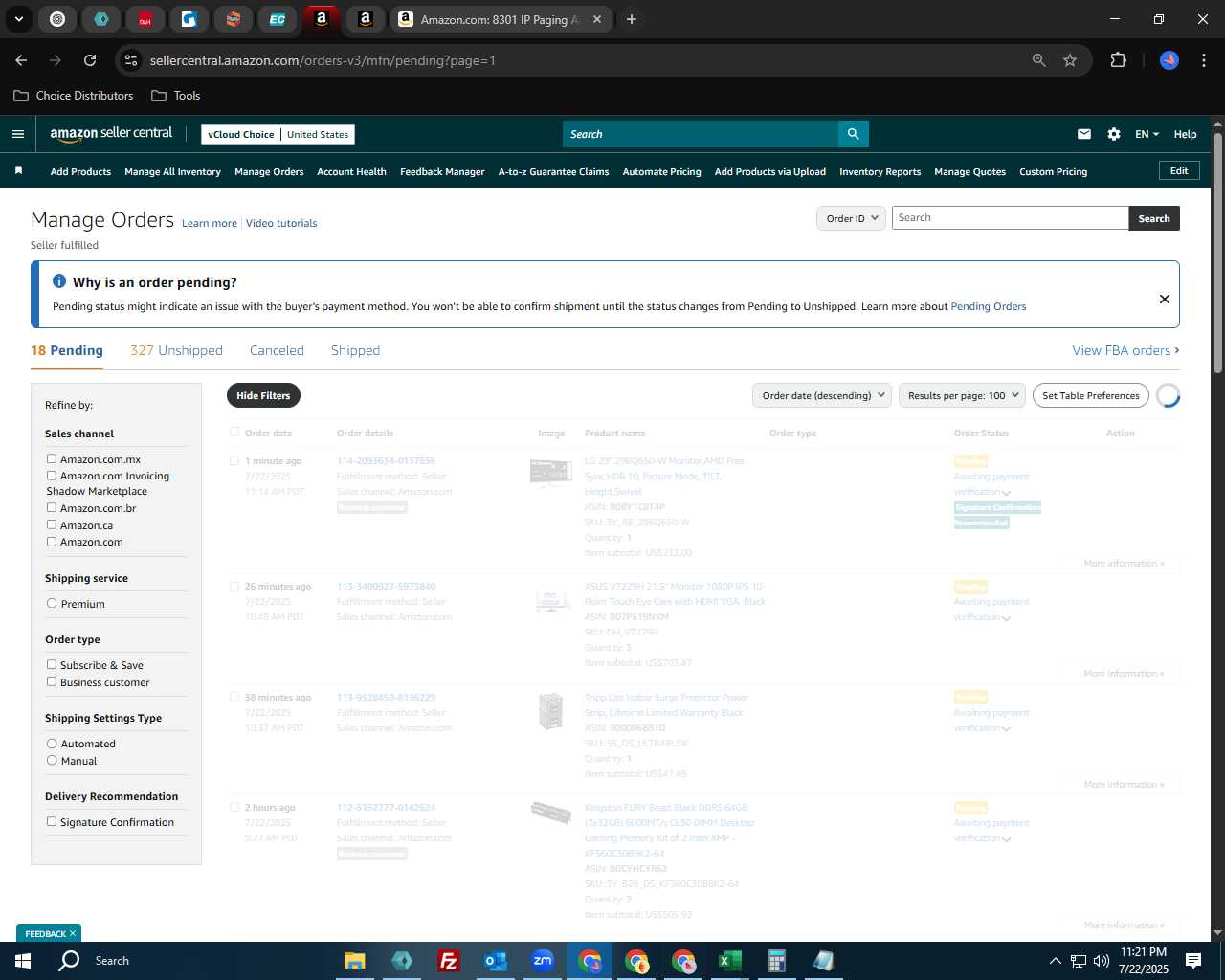Open the Manage All Inventory menu

click(172, 172)
